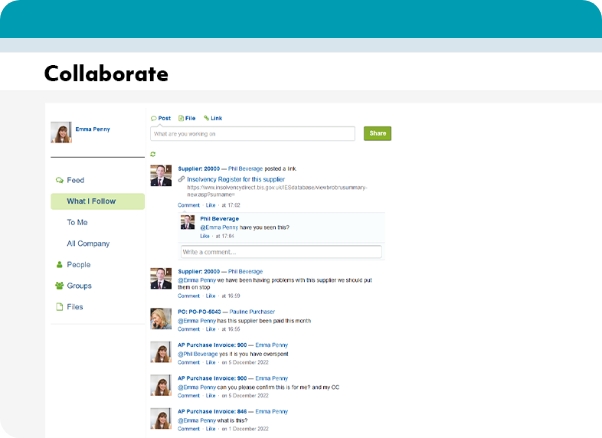Click Emma Penny's profile picture in sidebar
This screenshot has height=438, width=602.
[x=61, y=132]
